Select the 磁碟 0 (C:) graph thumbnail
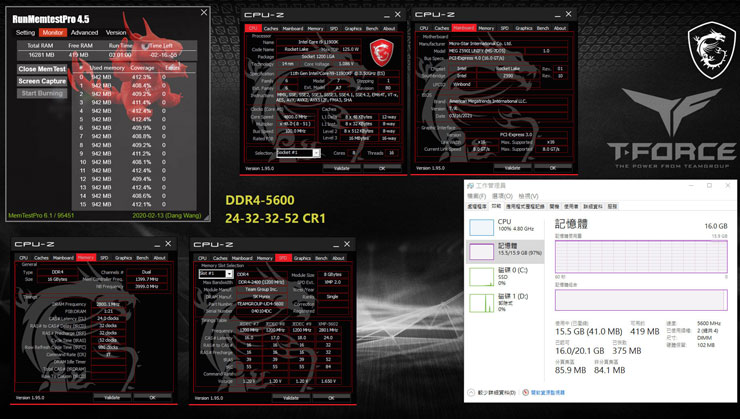This screenshot has height=419, width=740. (x=481, y=277)
